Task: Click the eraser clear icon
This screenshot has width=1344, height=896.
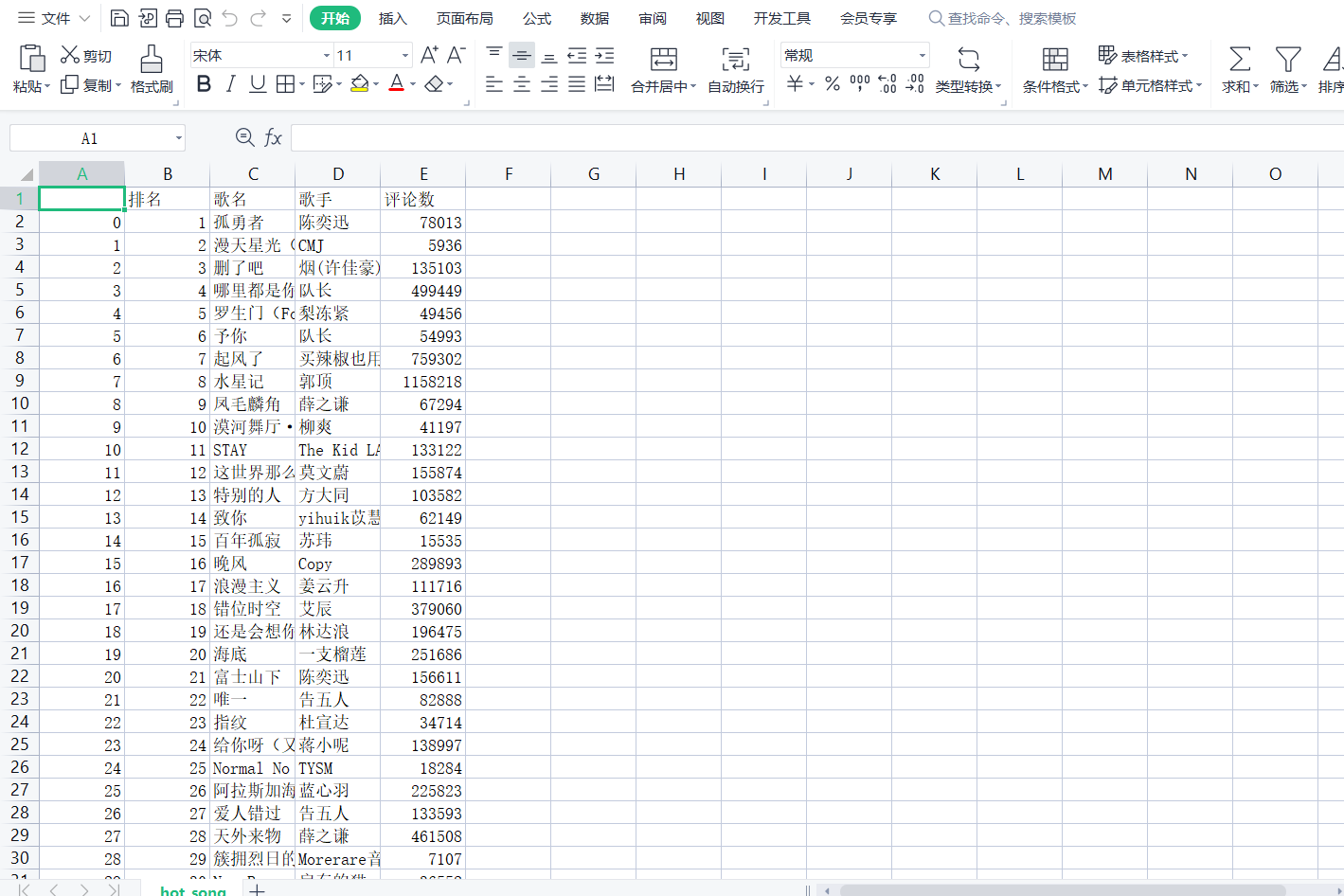Action: point(434,84)
